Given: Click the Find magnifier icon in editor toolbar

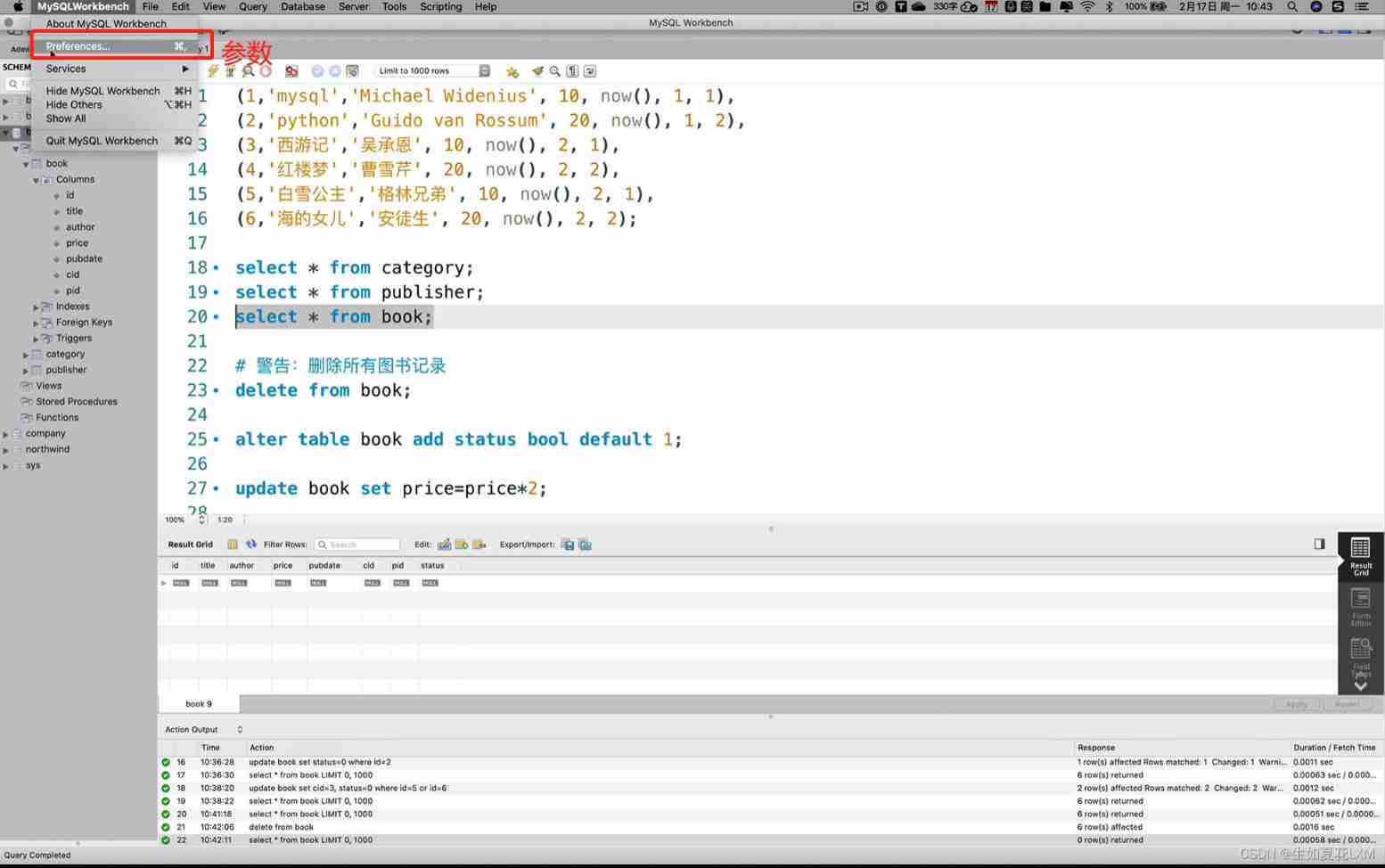Looking at the screenshot, I should (x=554, y=71).
